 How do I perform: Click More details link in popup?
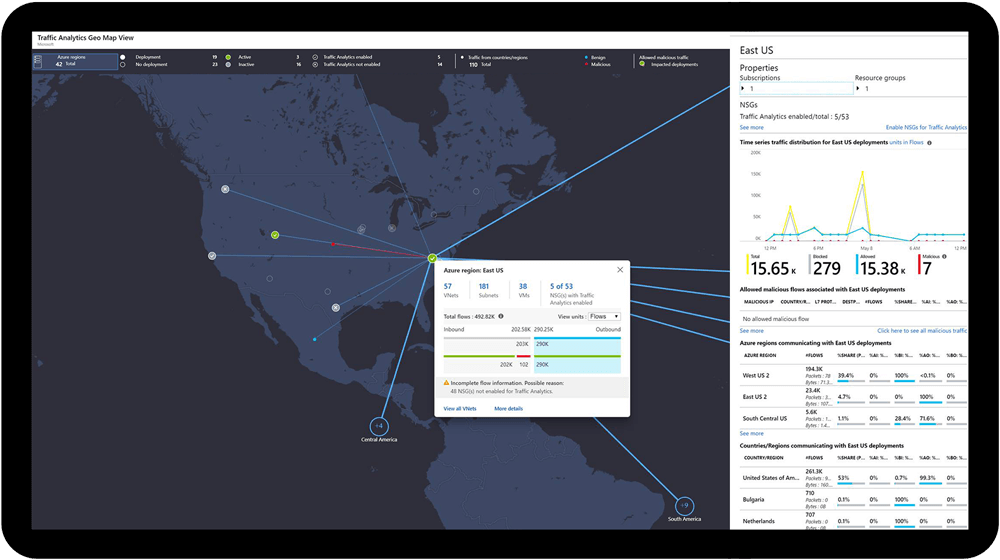[x=508, y=408]
